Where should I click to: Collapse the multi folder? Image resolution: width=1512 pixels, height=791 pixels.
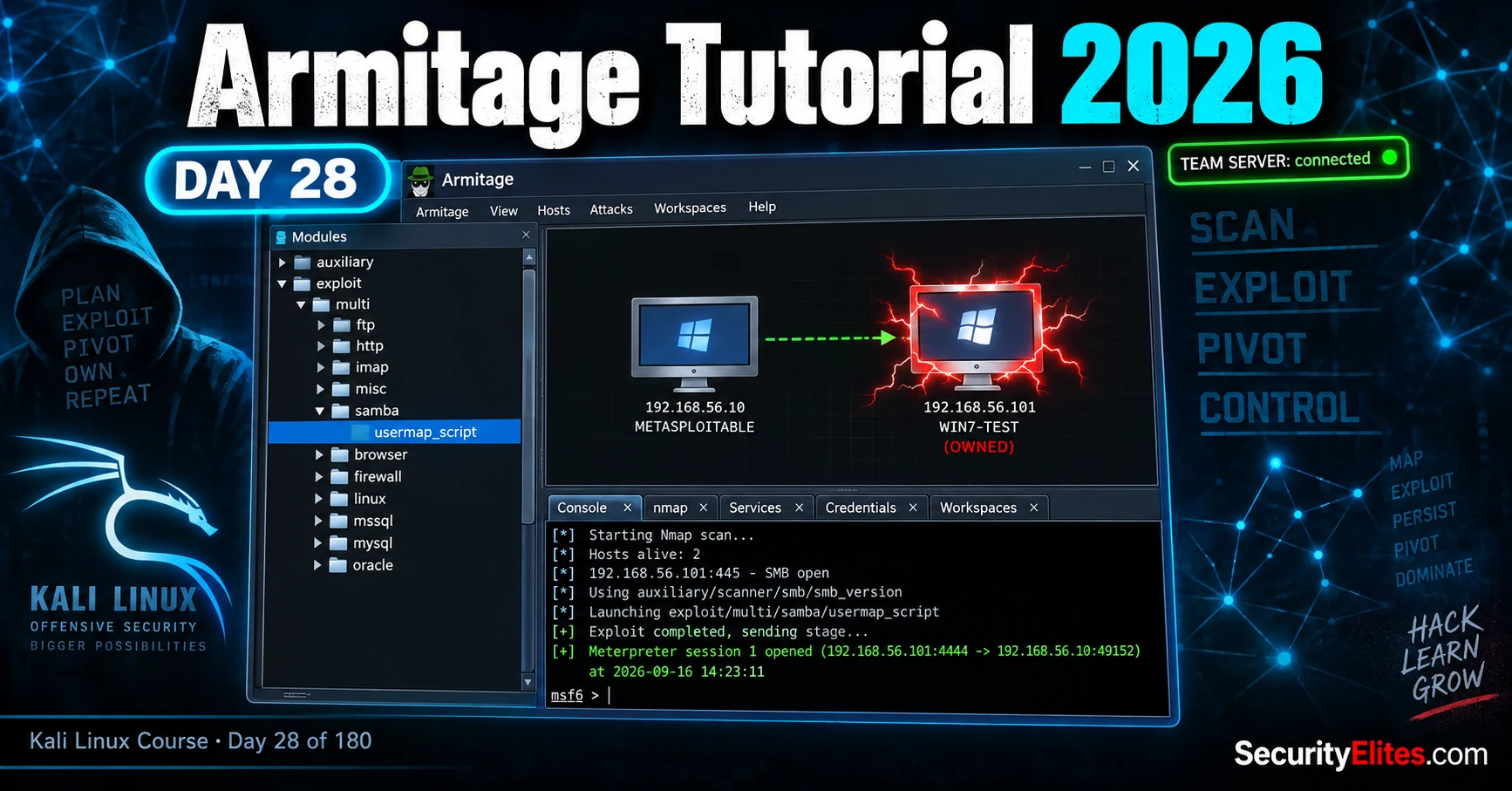(301, 304)
